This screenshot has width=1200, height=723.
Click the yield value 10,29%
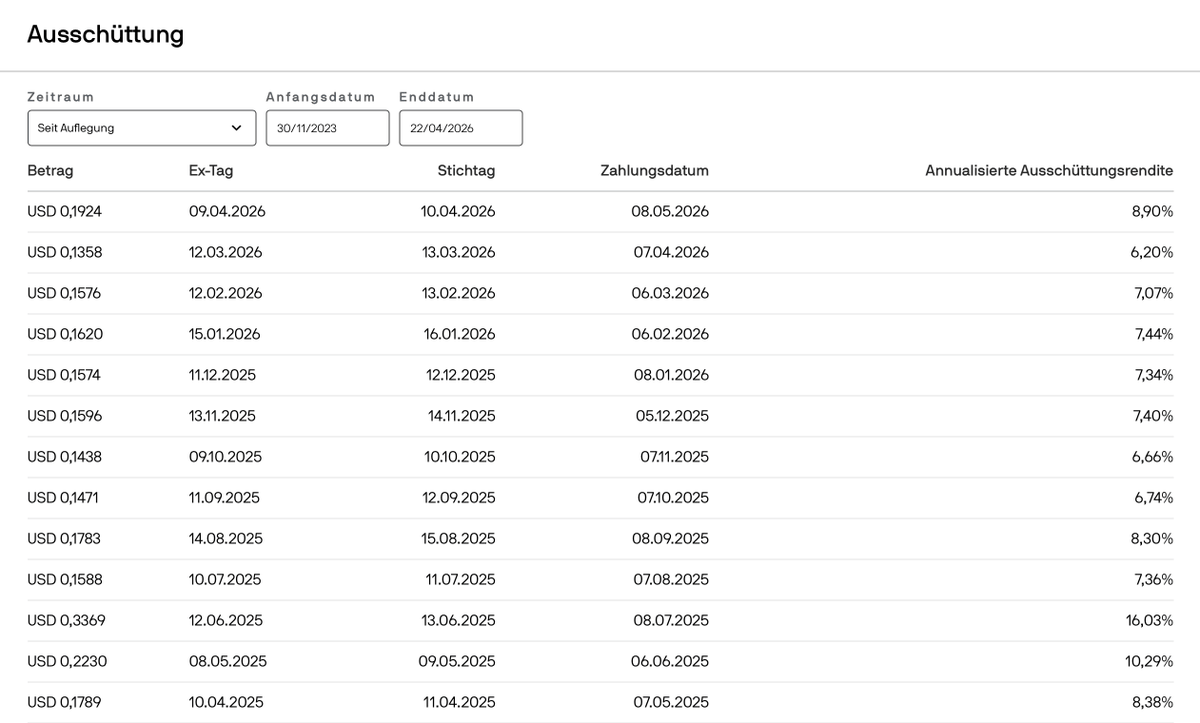coord(1149,662)
